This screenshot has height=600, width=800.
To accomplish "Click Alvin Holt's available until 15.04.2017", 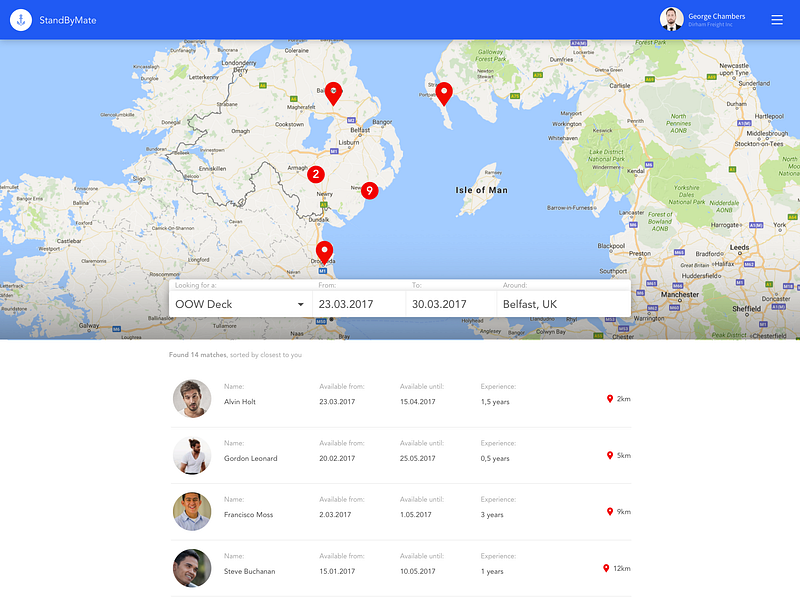I will (418, 402).
